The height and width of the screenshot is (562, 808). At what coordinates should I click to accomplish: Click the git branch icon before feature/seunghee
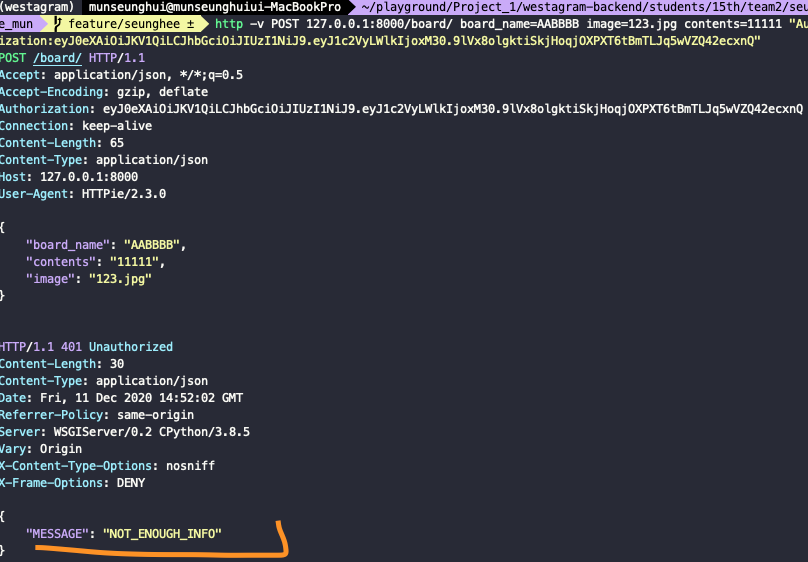[58, 24]
